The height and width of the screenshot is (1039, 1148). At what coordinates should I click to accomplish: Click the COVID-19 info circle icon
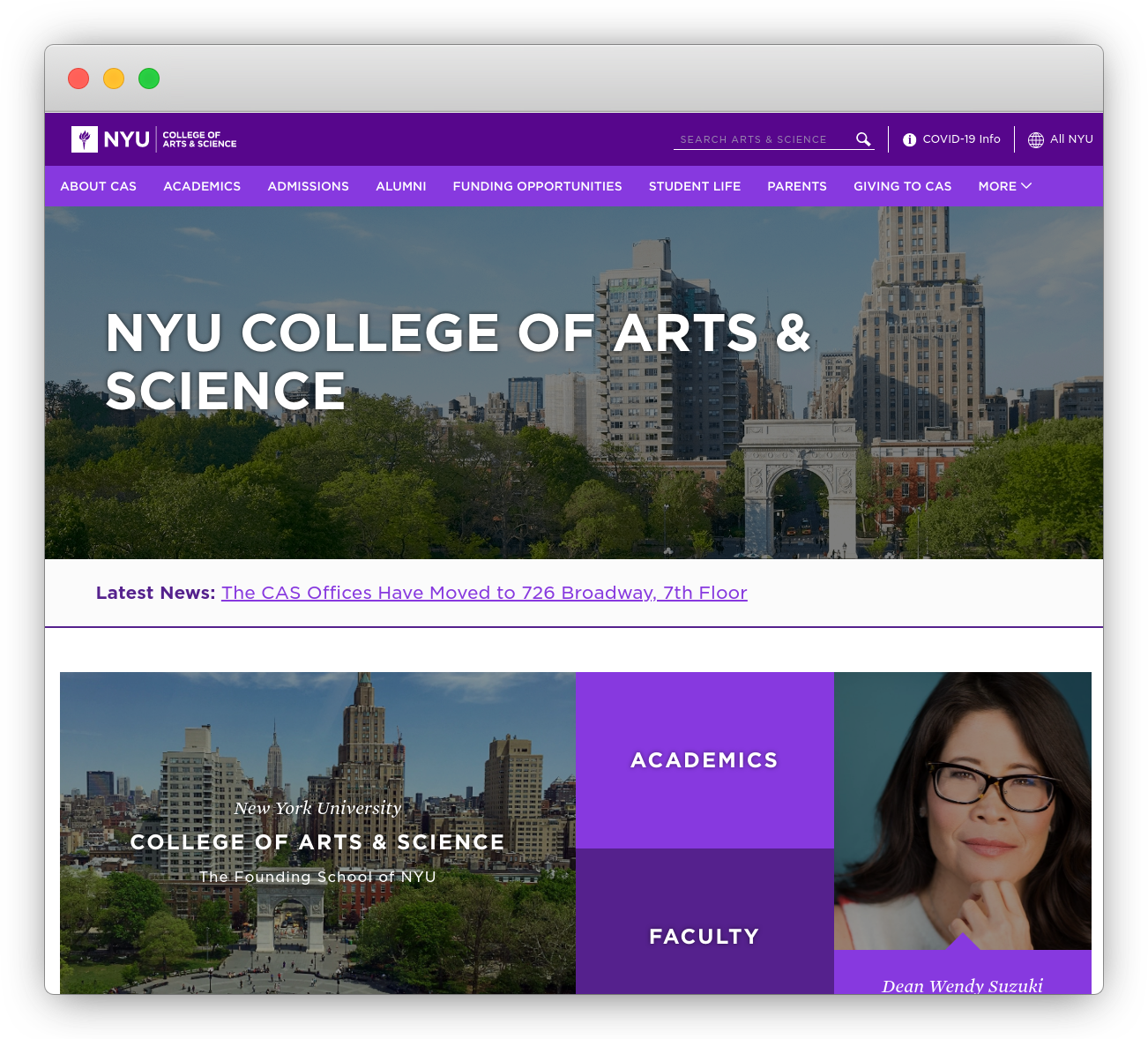tap(908, 139)
